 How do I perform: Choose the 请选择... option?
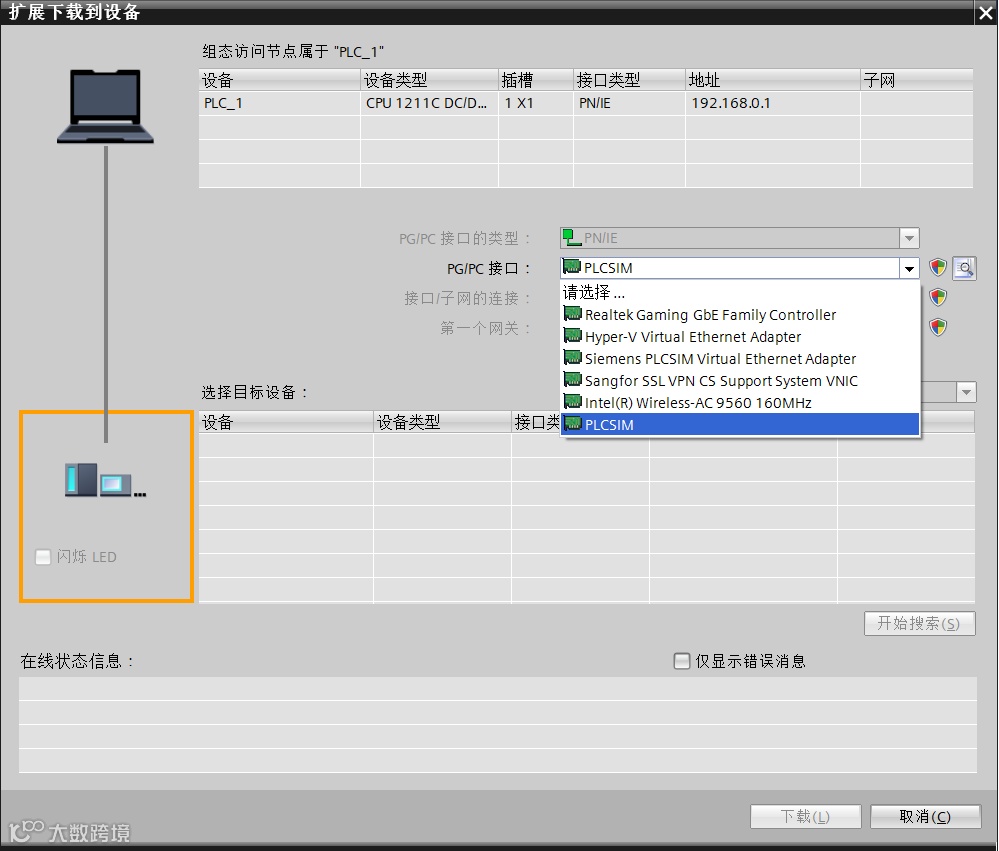tap(740, 292)
